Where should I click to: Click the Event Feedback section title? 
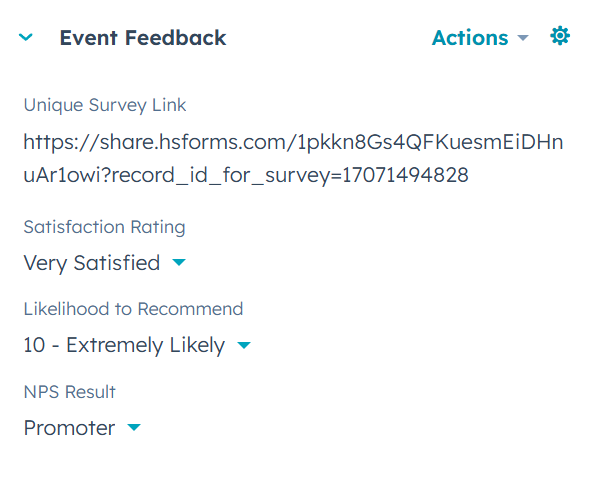(x=143, y=38)
